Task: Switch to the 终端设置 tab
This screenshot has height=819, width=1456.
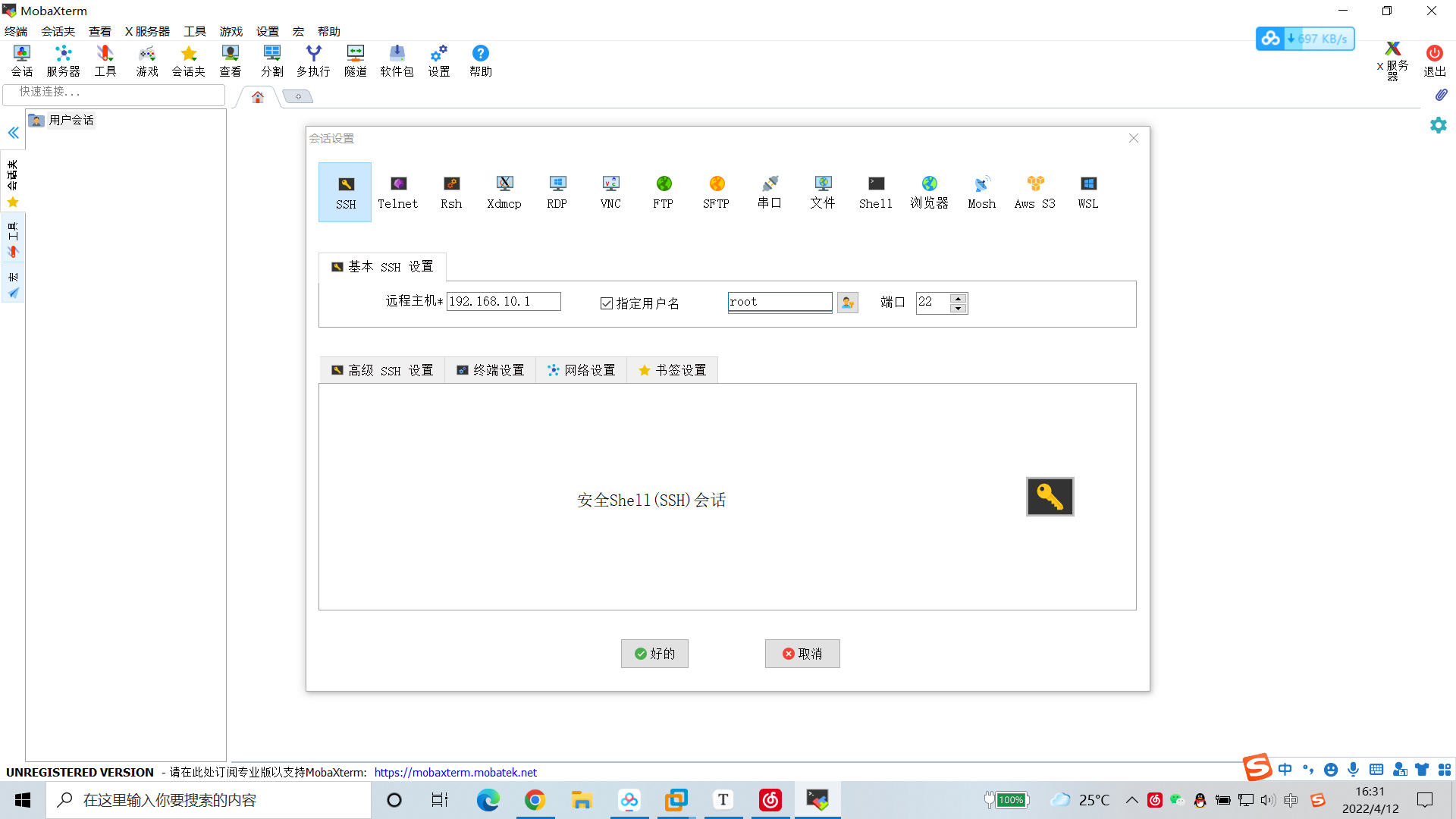Action: 490,370
